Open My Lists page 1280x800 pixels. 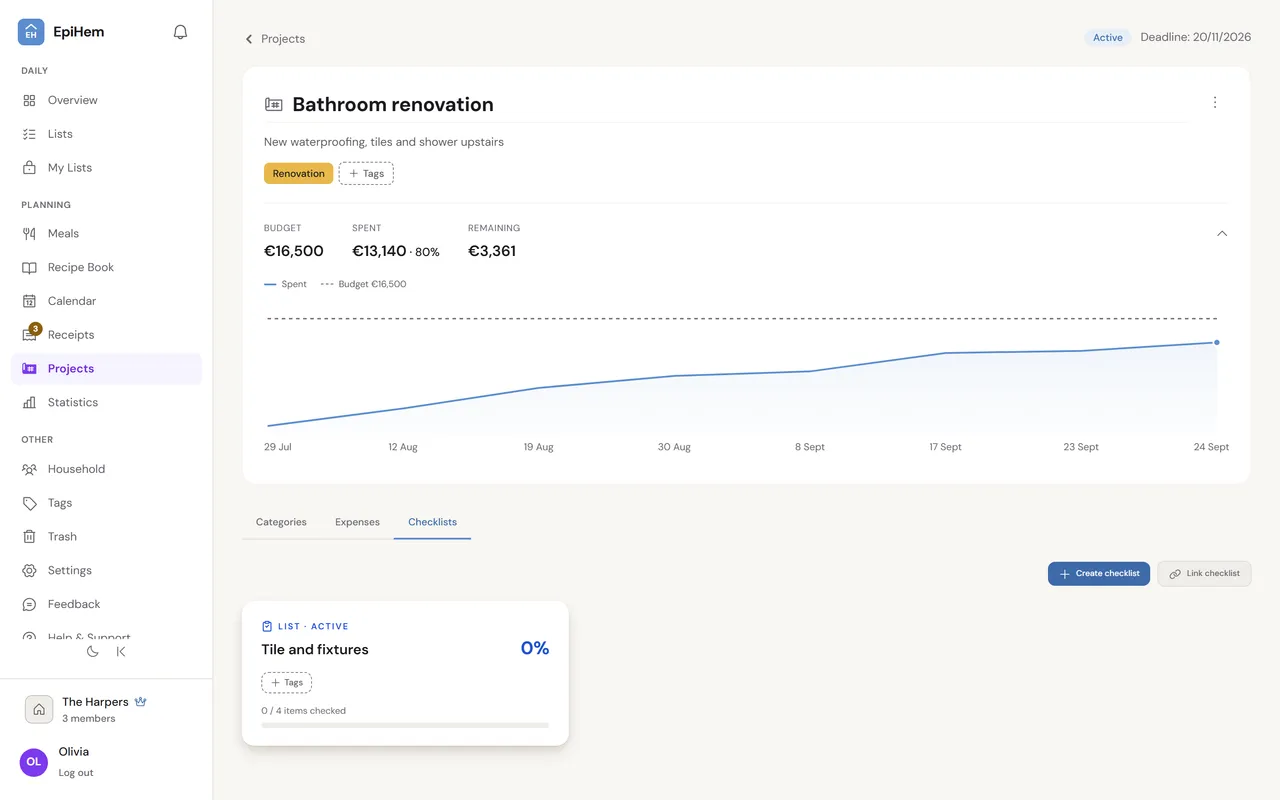106,168
